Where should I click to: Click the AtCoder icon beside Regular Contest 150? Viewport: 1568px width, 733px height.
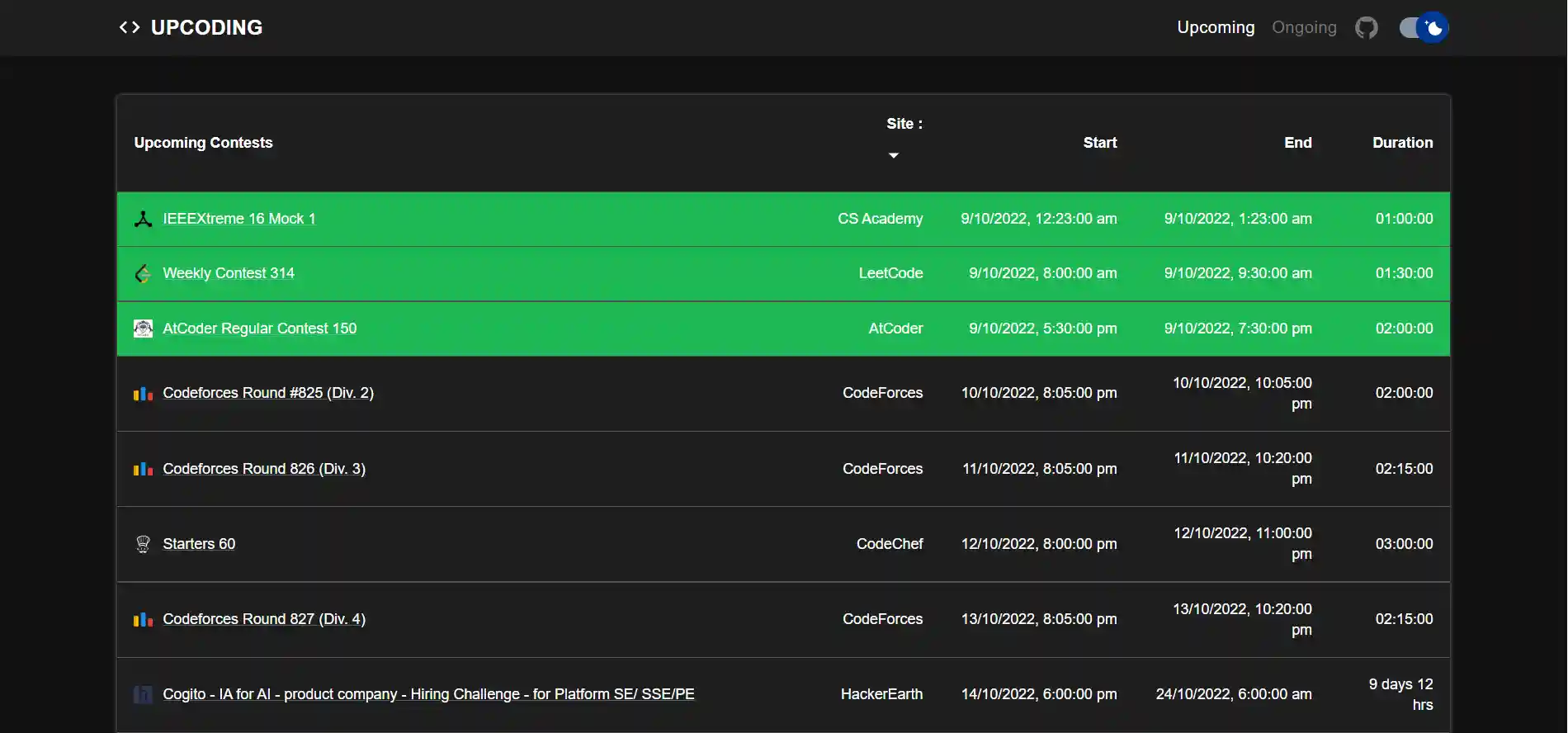pos(143,329)
